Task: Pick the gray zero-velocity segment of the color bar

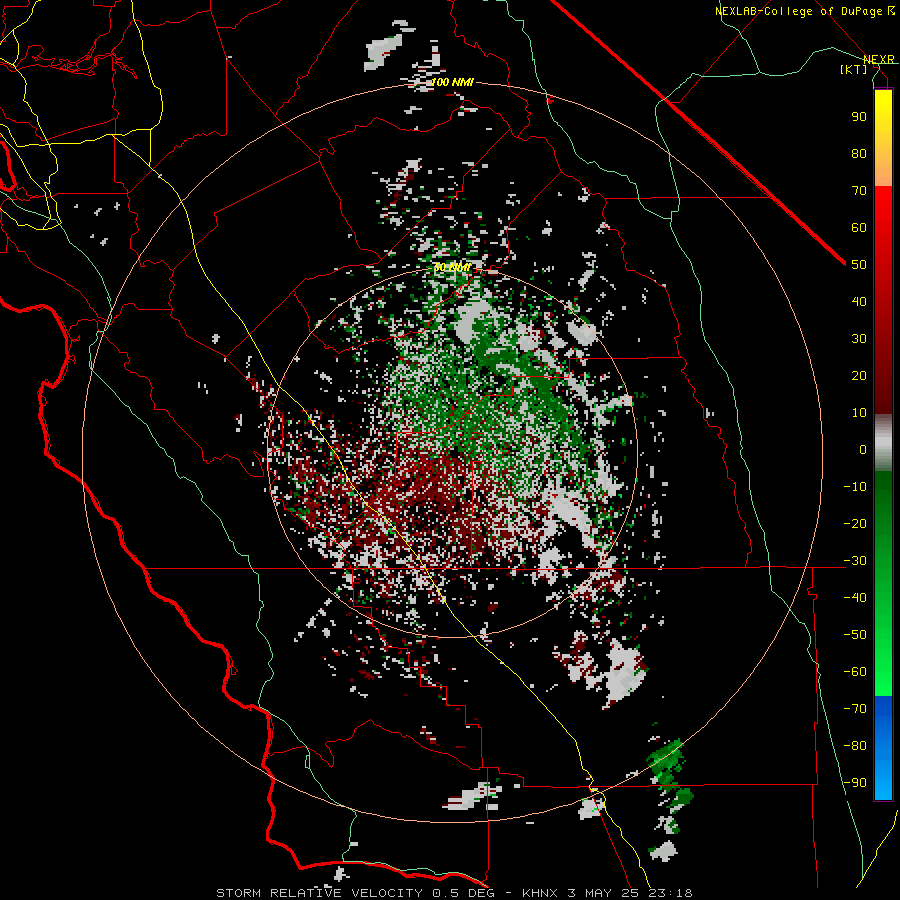Action: [883, 445]
